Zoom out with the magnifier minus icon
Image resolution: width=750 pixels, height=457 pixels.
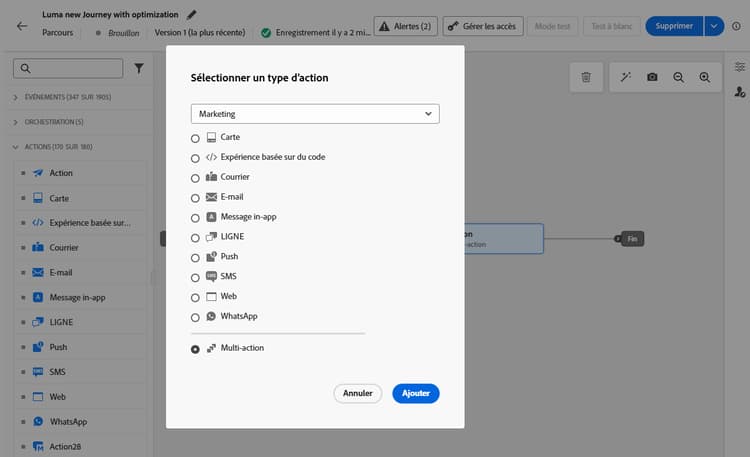tap(678, 77)
